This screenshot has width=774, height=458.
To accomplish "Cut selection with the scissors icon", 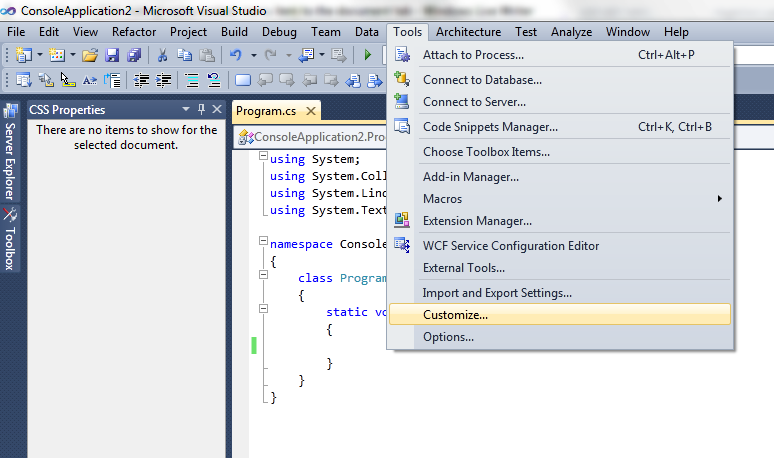I will pyautogui.click(x=163, y=55).
